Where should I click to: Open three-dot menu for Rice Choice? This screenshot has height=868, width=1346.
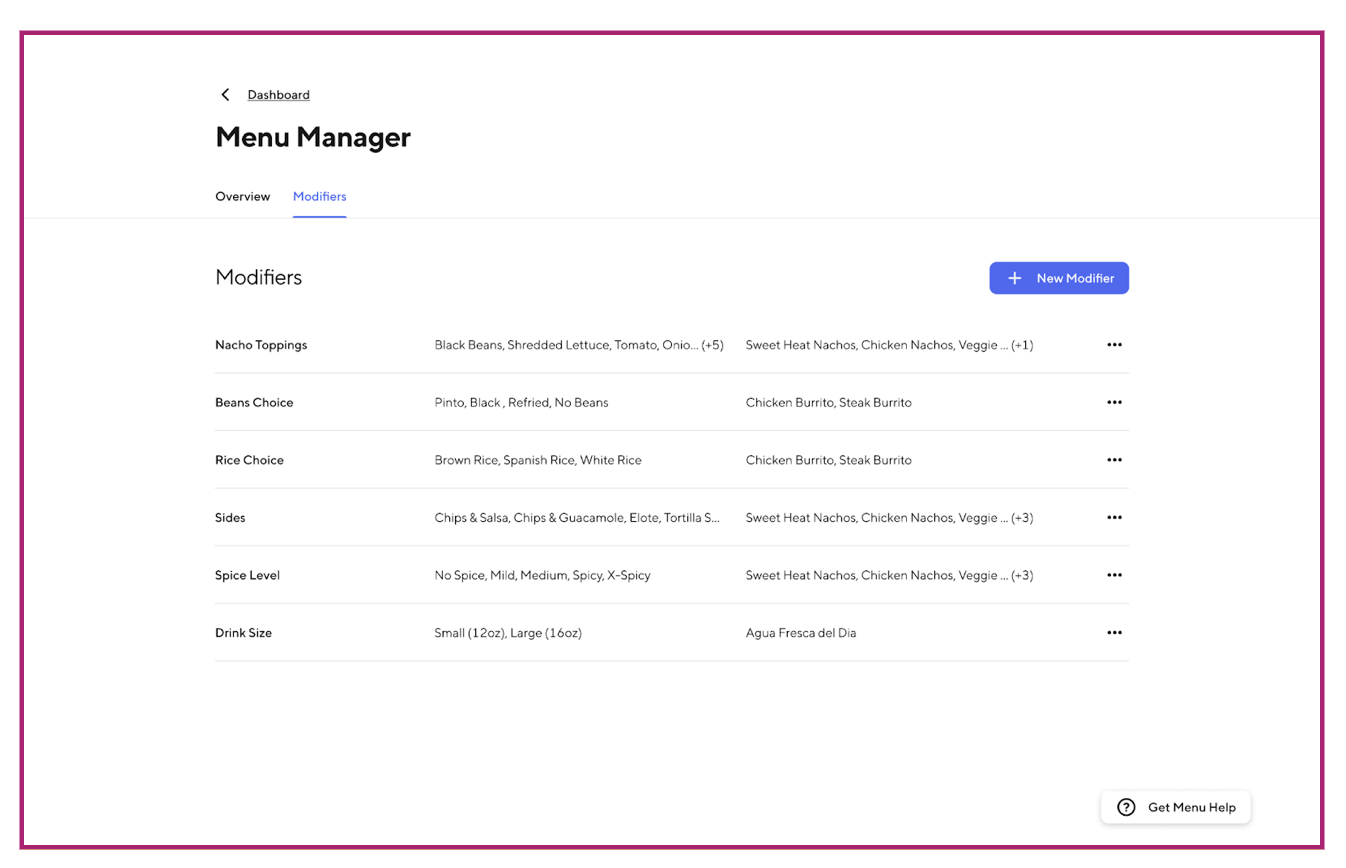pyautogui.click(x=1114, y=460)
